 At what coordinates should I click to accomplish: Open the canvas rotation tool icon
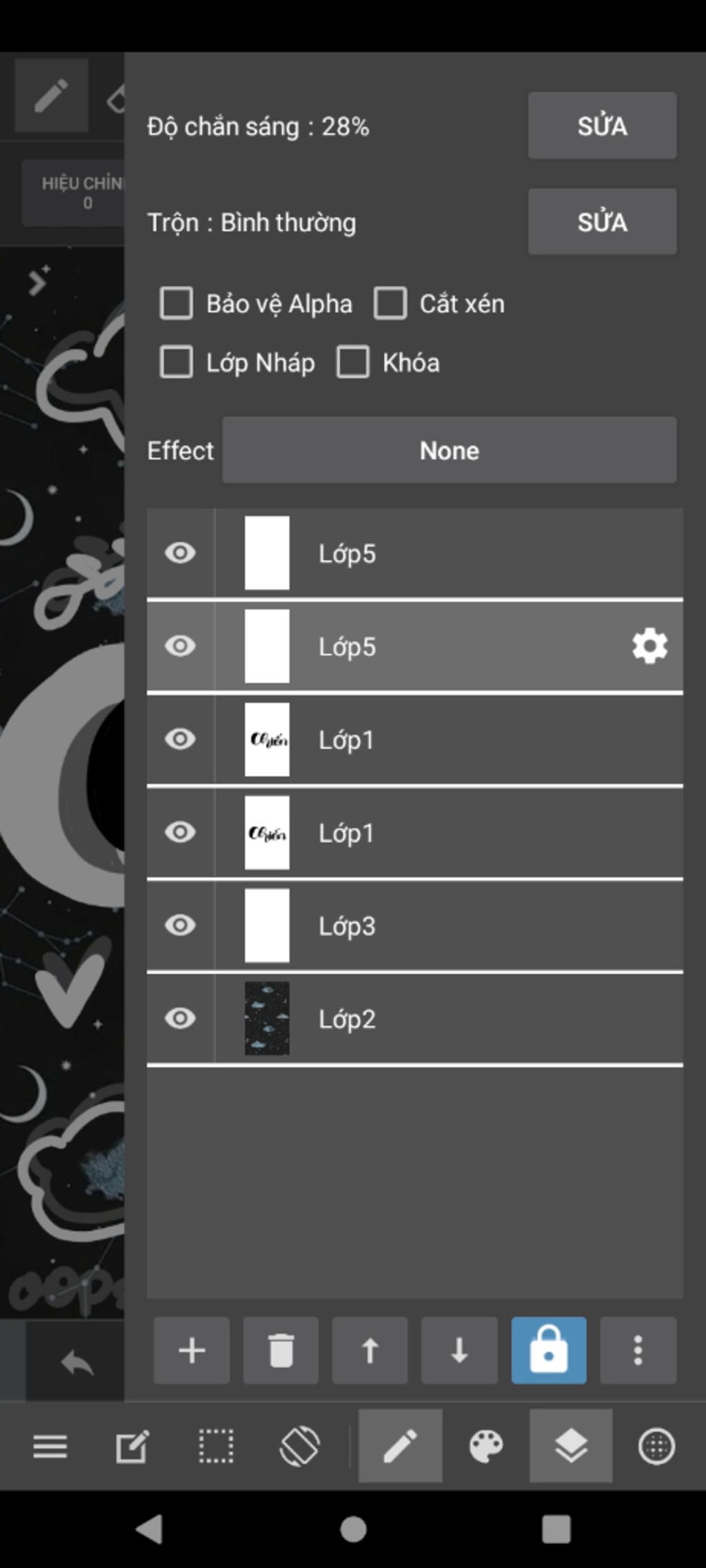point(299,1445)
